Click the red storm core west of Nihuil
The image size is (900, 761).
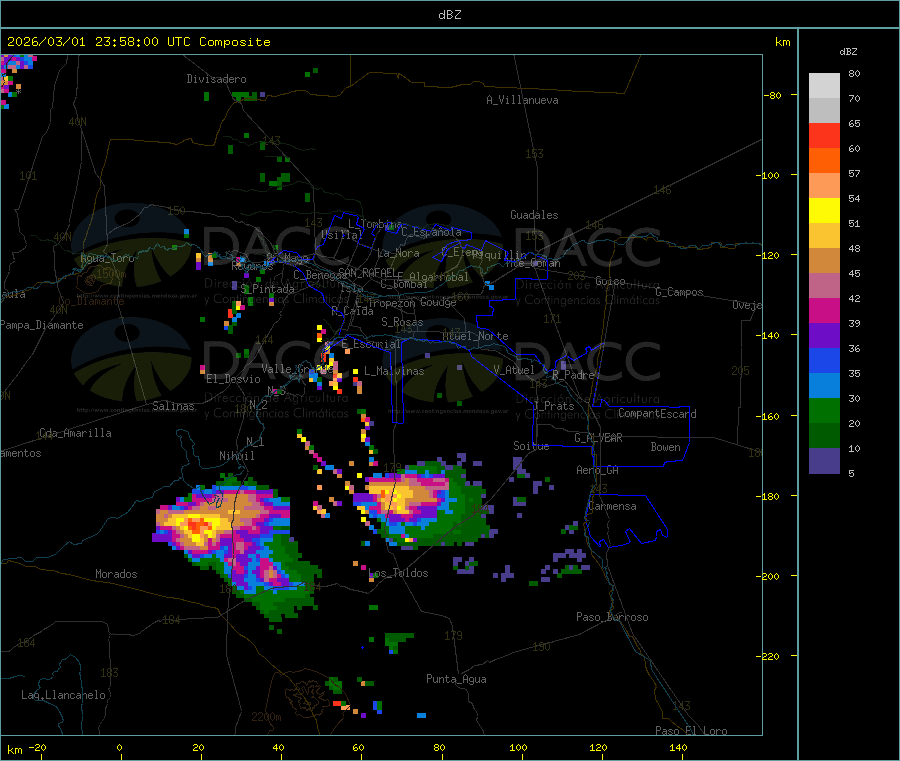coord(198,526)
